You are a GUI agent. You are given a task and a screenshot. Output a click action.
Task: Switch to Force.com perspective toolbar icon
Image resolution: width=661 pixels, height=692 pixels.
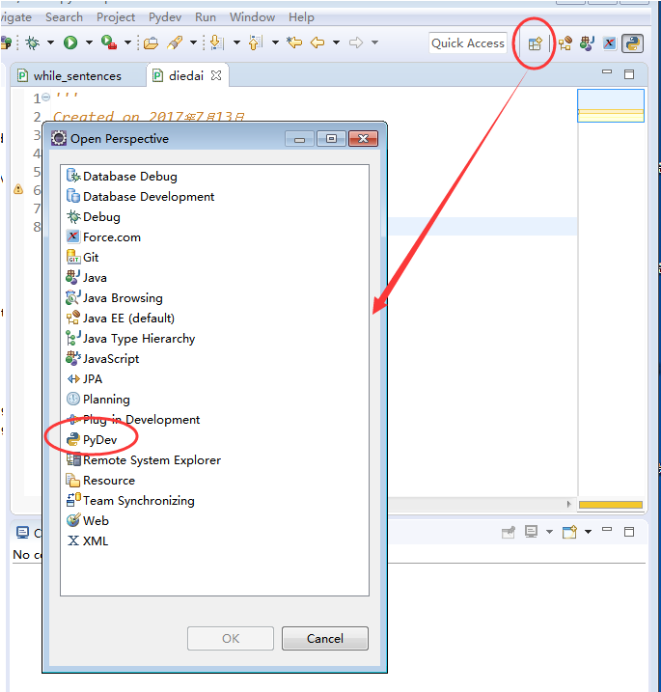point(609,43)
